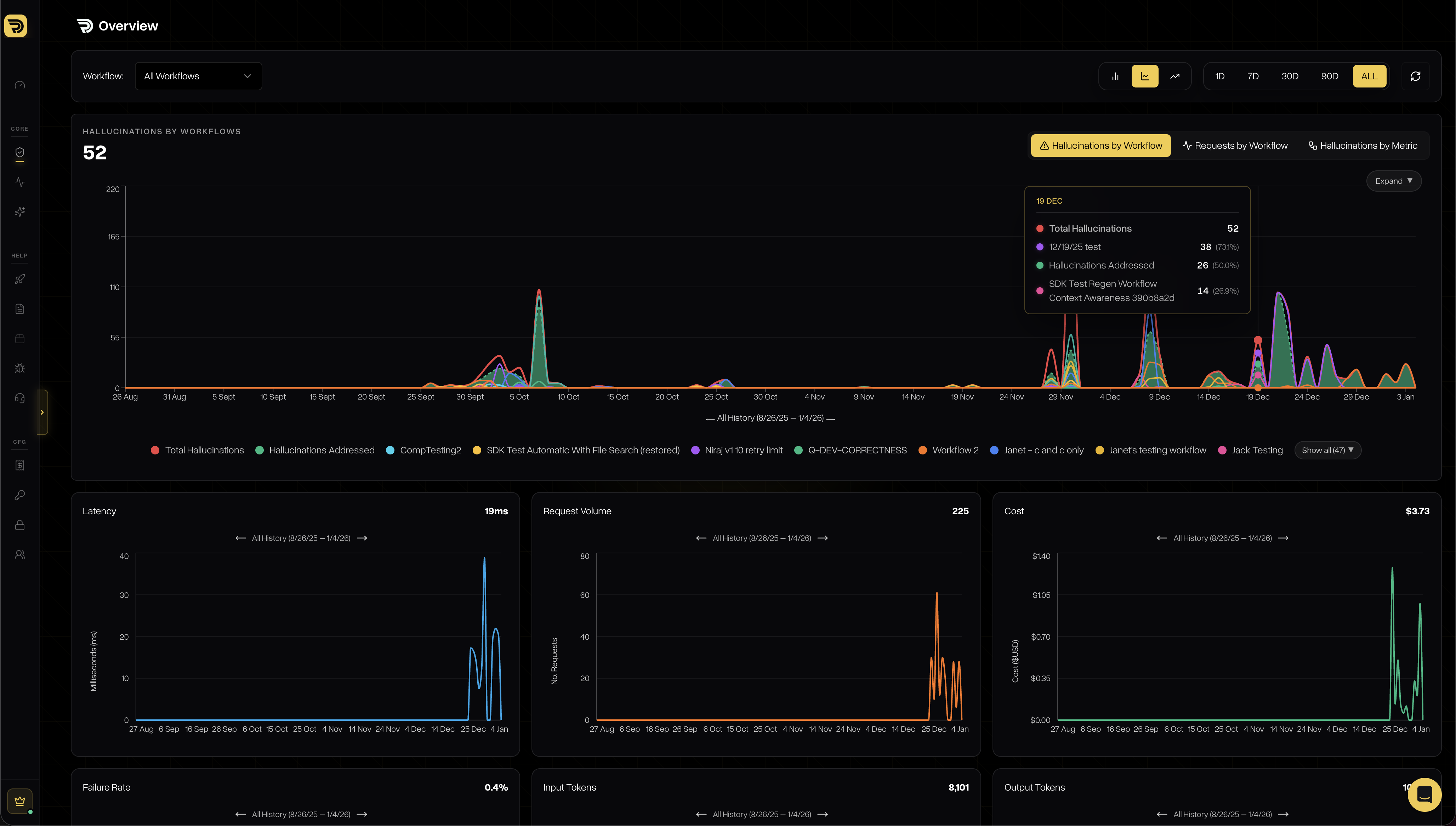Enable the trend line chart view
This screenshot has width=1456, height=826.
pyautogui.click(x=1175, y=75)
